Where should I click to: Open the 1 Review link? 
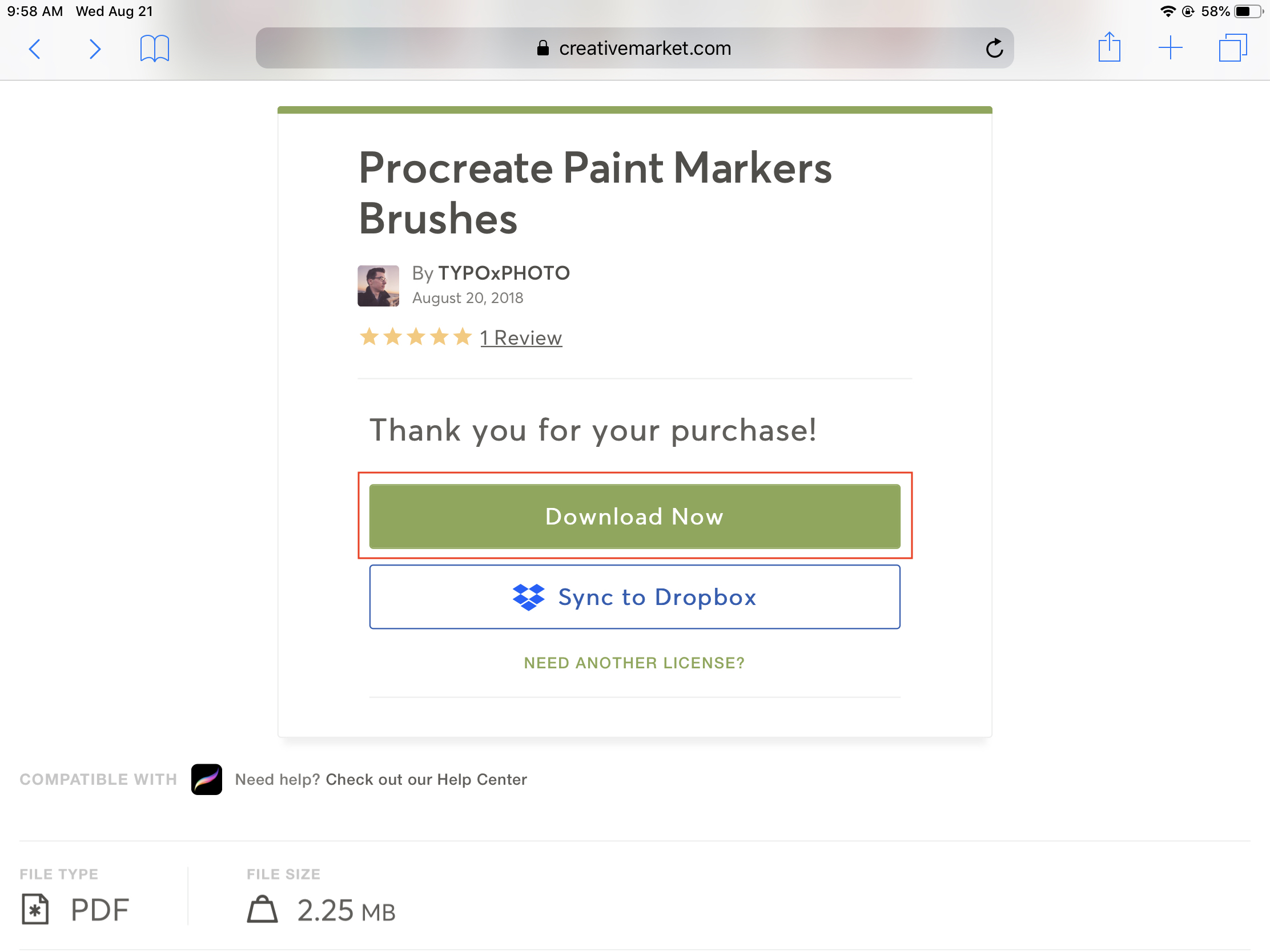[521, 337]
